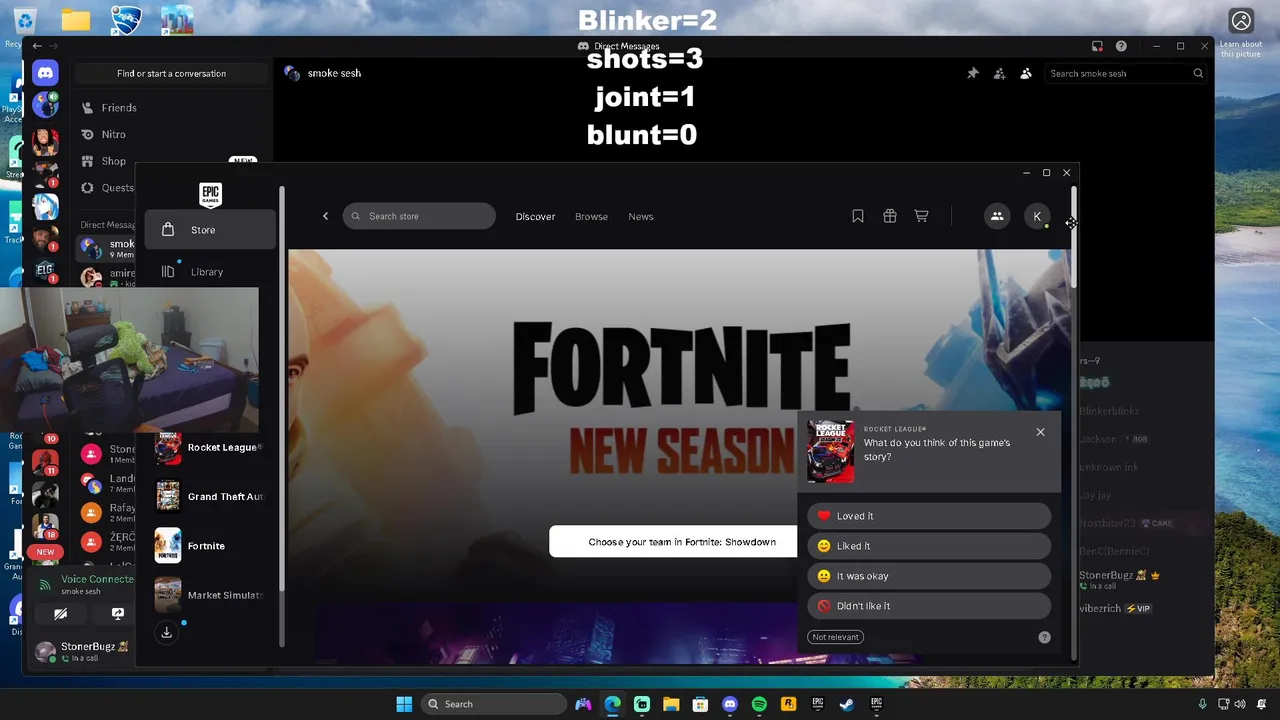Click the Not relevant survey button

(835, 637)
